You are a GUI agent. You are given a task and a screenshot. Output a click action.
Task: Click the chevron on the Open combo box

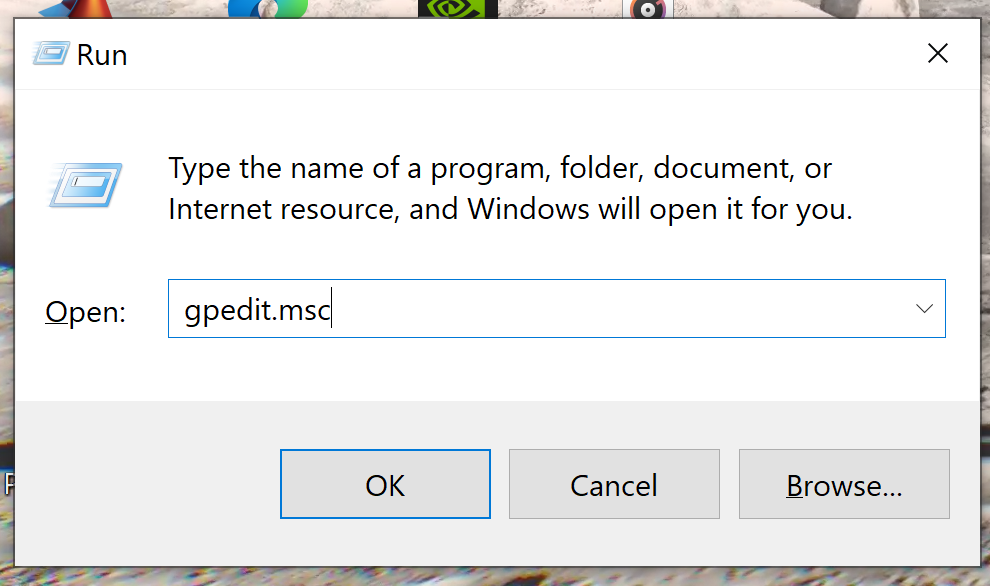[922, 308]
